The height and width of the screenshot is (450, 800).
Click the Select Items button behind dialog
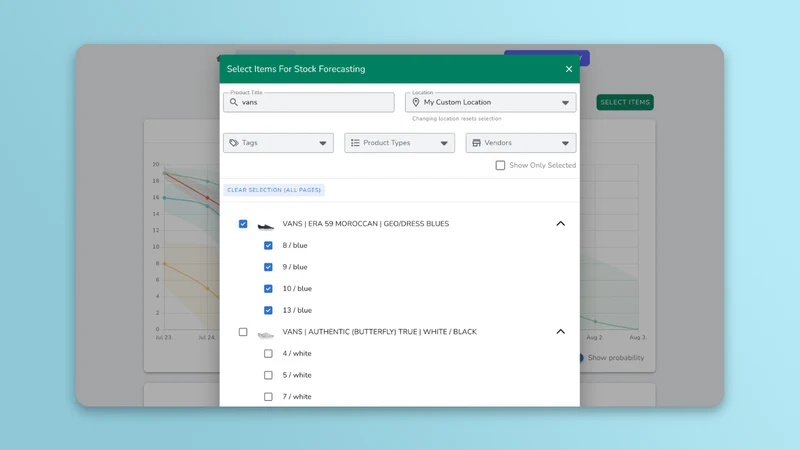pos(625,102)
